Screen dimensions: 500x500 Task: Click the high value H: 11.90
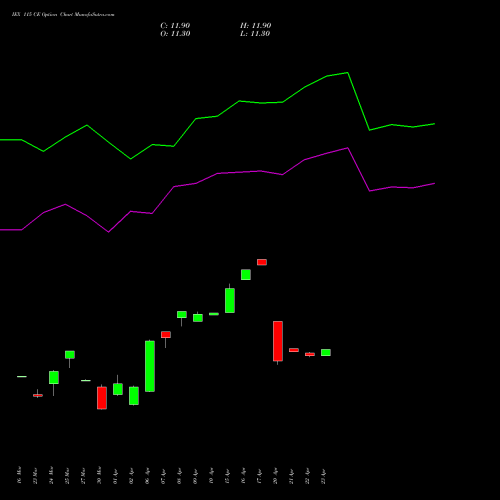coord(255,26)
